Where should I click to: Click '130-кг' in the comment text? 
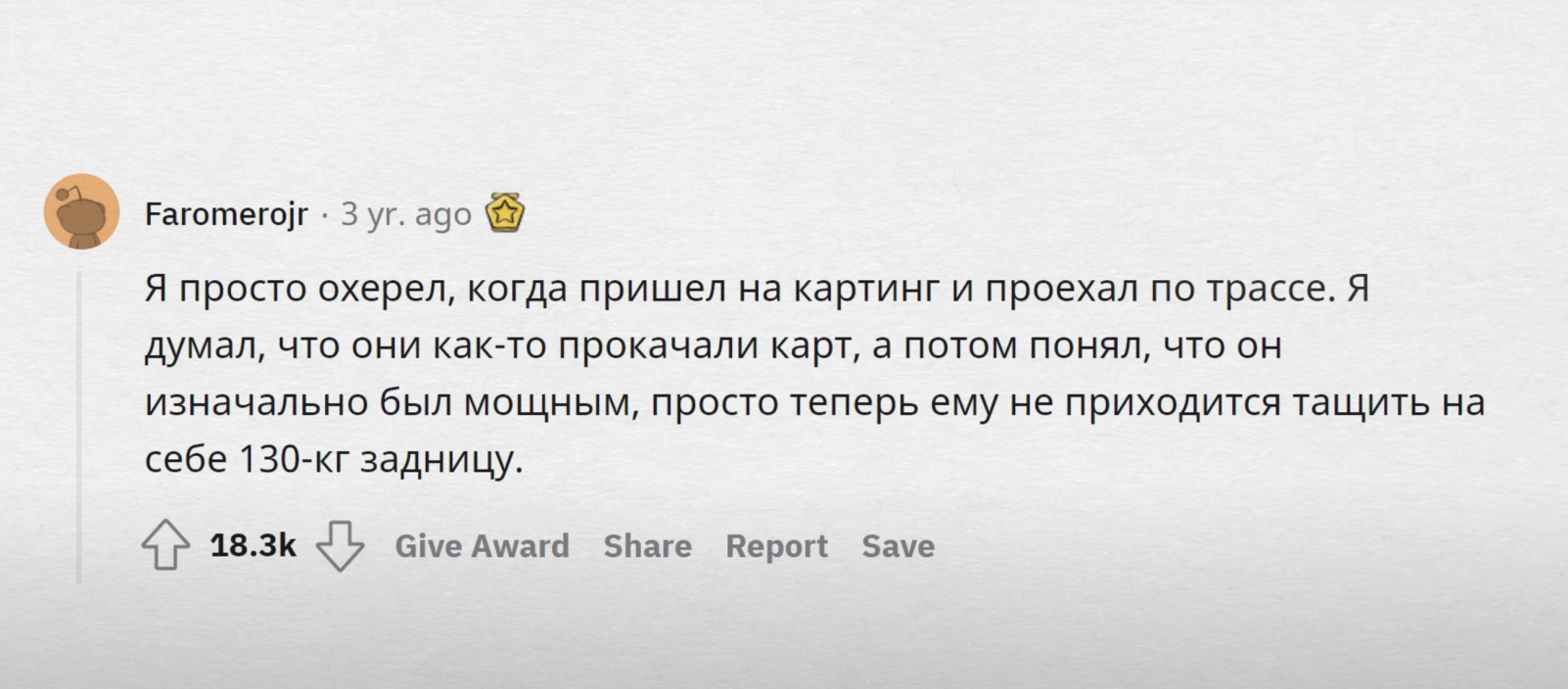(295, 459)
